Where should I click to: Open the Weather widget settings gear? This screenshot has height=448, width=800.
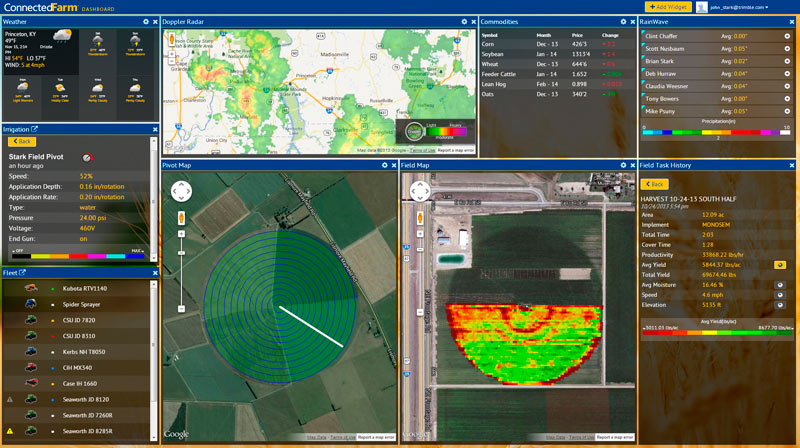(146, 22)
